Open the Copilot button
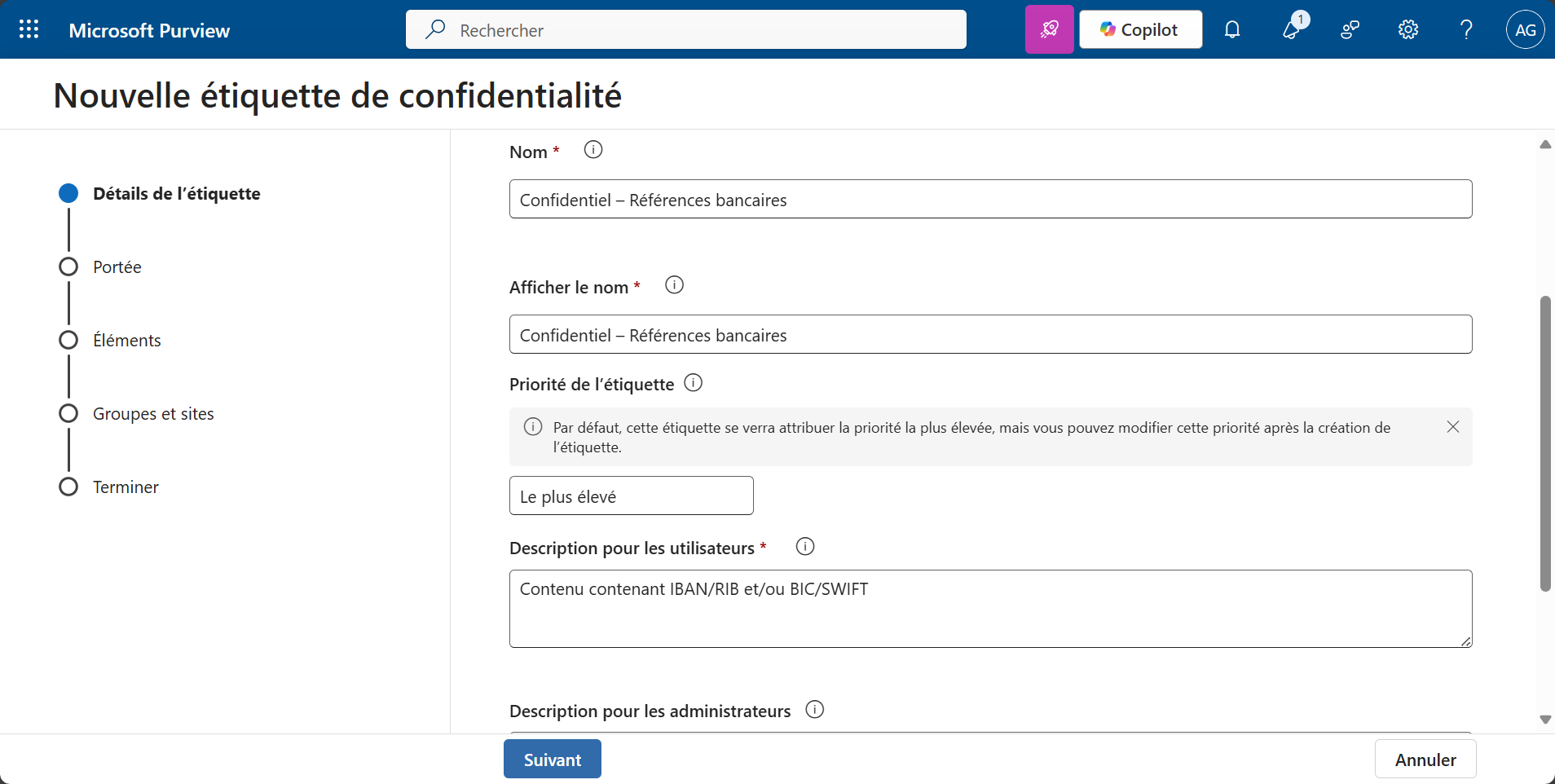Image resolution: width=1555 pixels, height=784 pixels. pos(1140,30)
